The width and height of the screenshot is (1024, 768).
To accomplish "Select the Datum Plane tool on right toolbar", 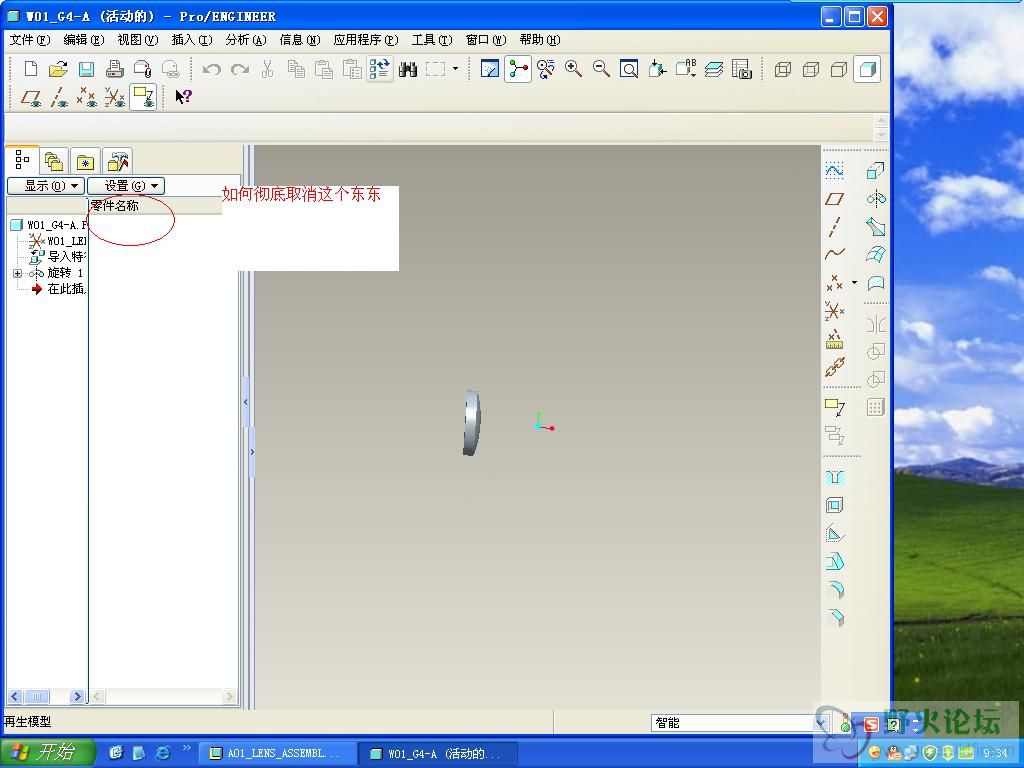I will point(835,199).
